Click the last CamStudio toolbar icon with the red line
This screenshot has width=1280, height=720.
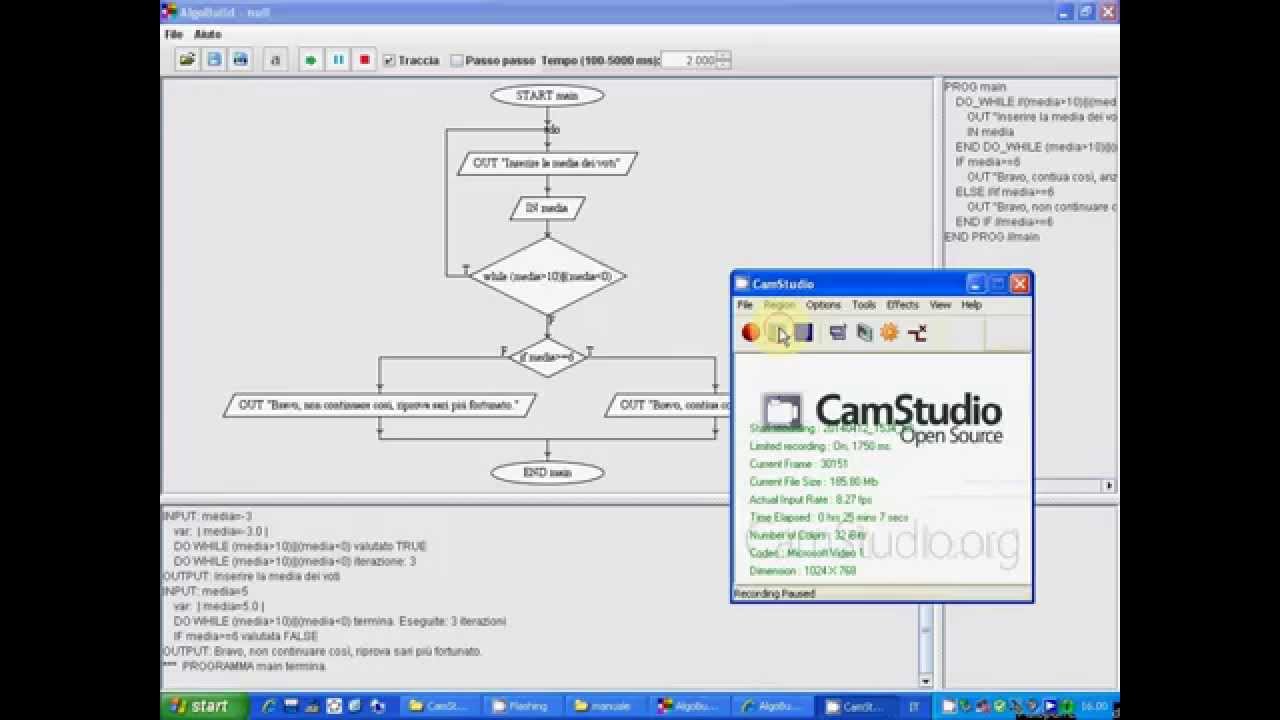(917, 333)
